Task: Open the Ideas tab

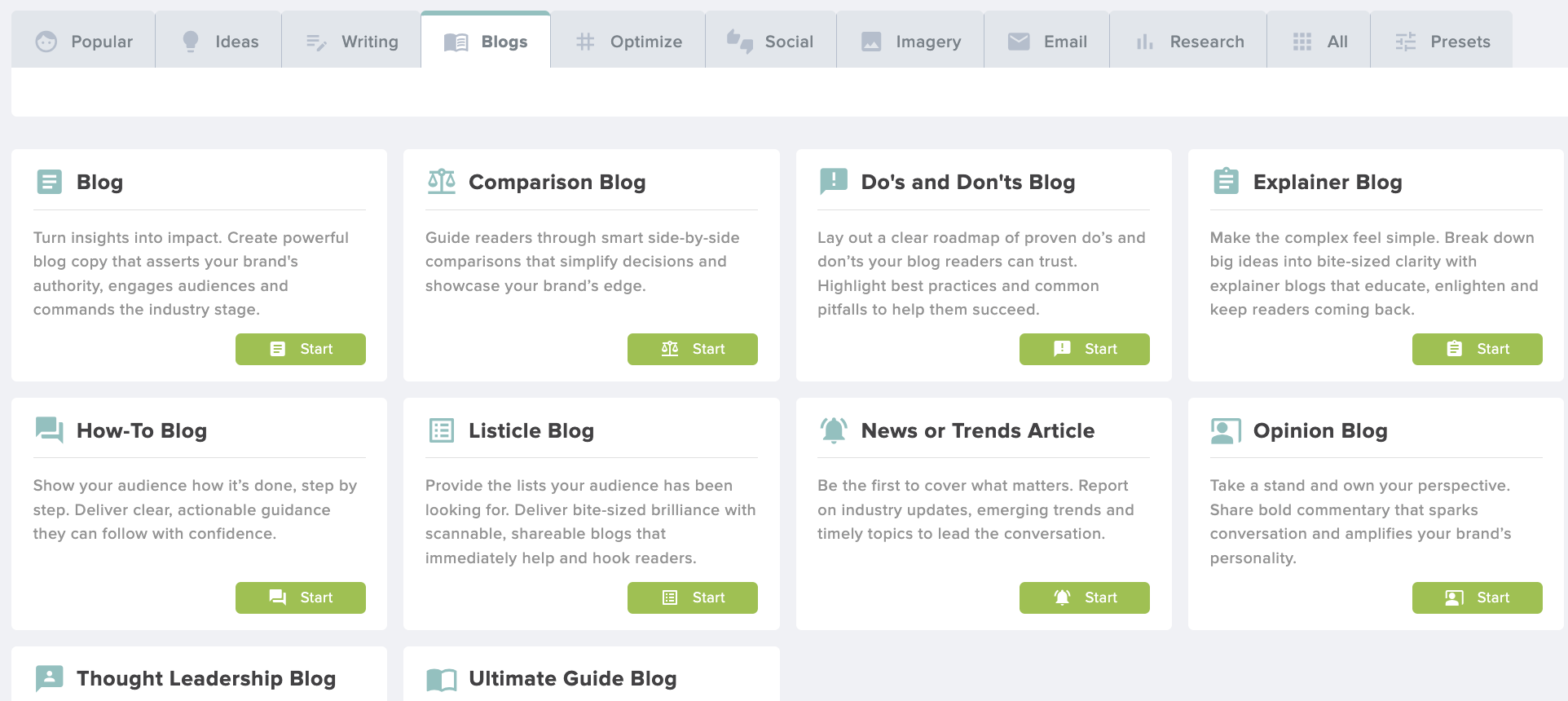Action: click(x=218, y=40)
